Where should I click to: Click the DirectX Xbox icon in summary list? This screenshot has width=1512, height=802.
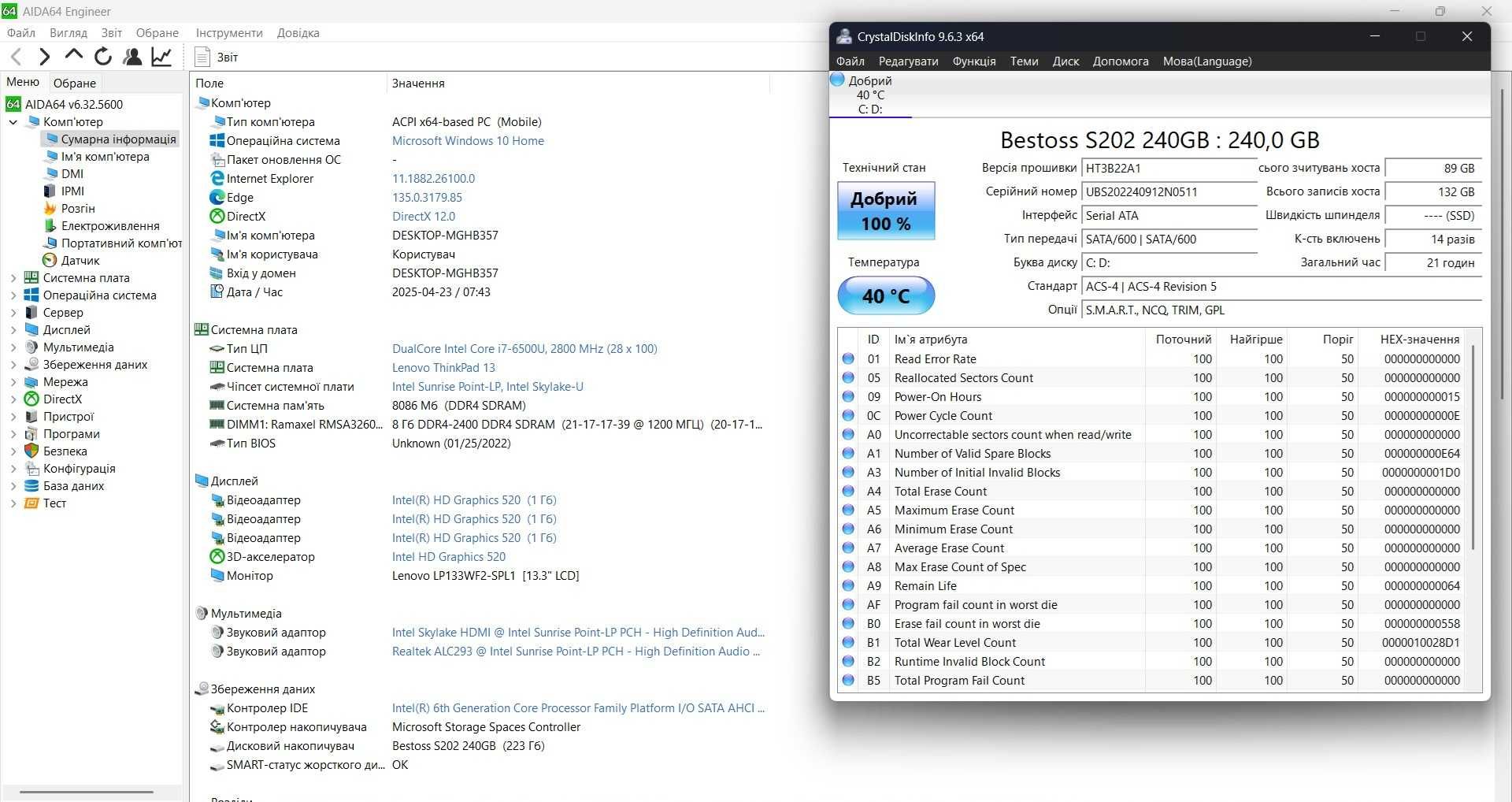(x=217, y=217)
